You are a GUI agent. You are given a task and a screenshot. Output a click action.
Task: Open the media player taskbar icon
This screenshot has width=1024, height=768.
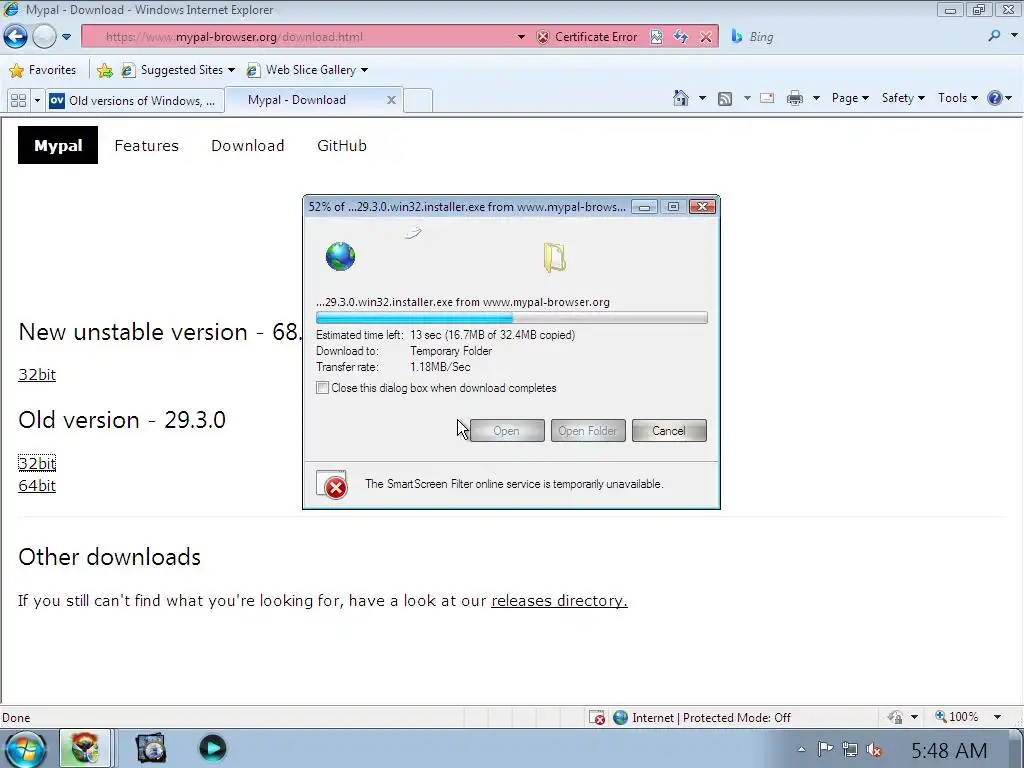point(212,748)
